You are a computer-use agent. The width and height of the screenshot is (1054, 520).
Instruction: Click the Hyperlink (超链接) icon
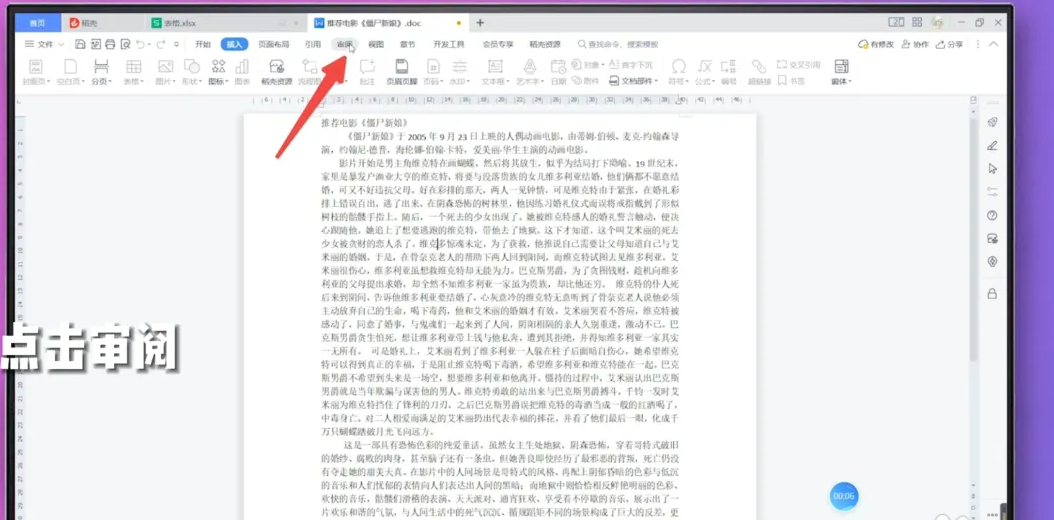click(759, 67)
